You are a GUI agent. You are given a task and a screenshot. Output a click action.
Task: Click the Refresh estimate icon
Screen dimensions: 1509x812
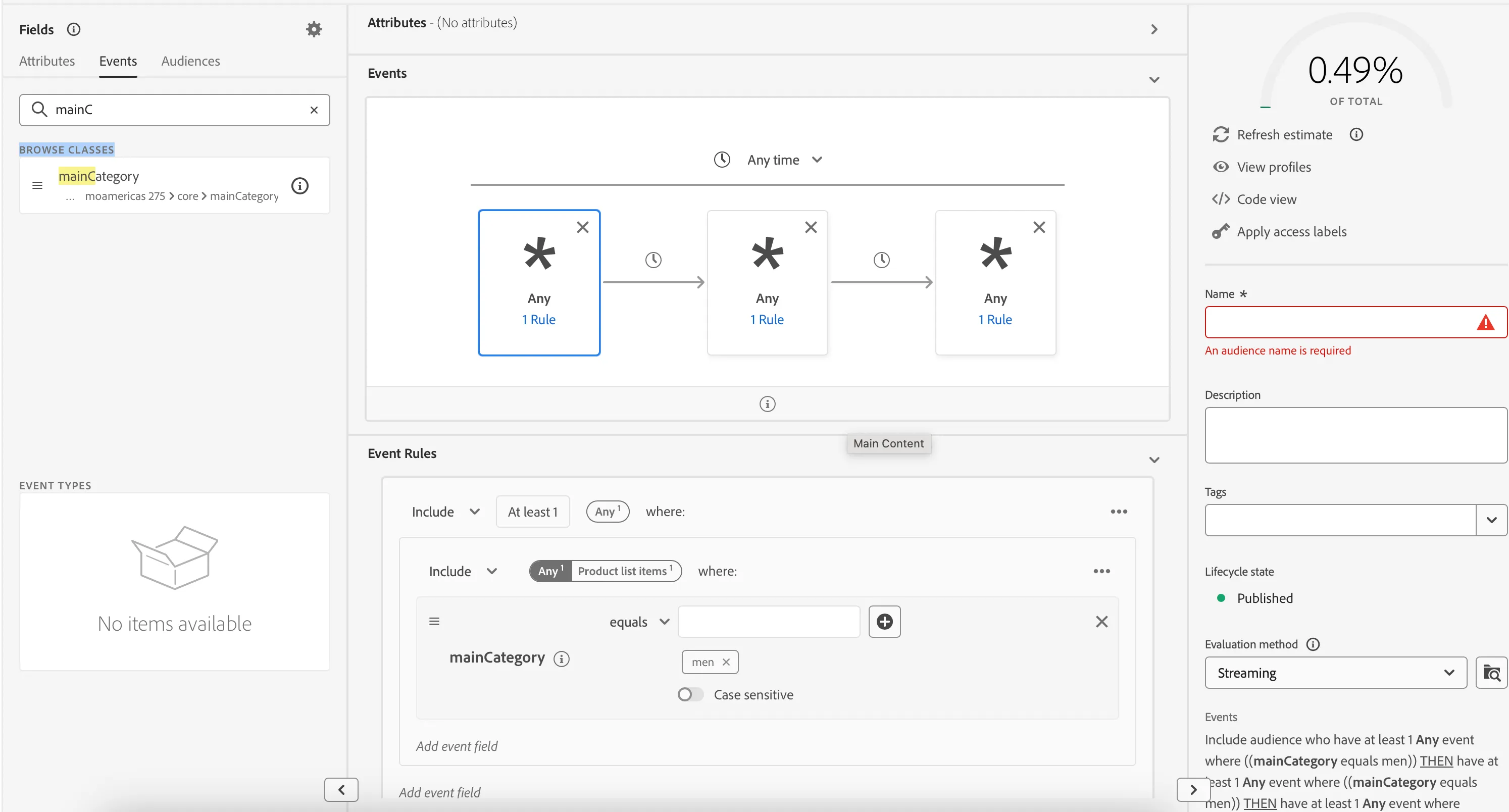(x=1221, y=135)
